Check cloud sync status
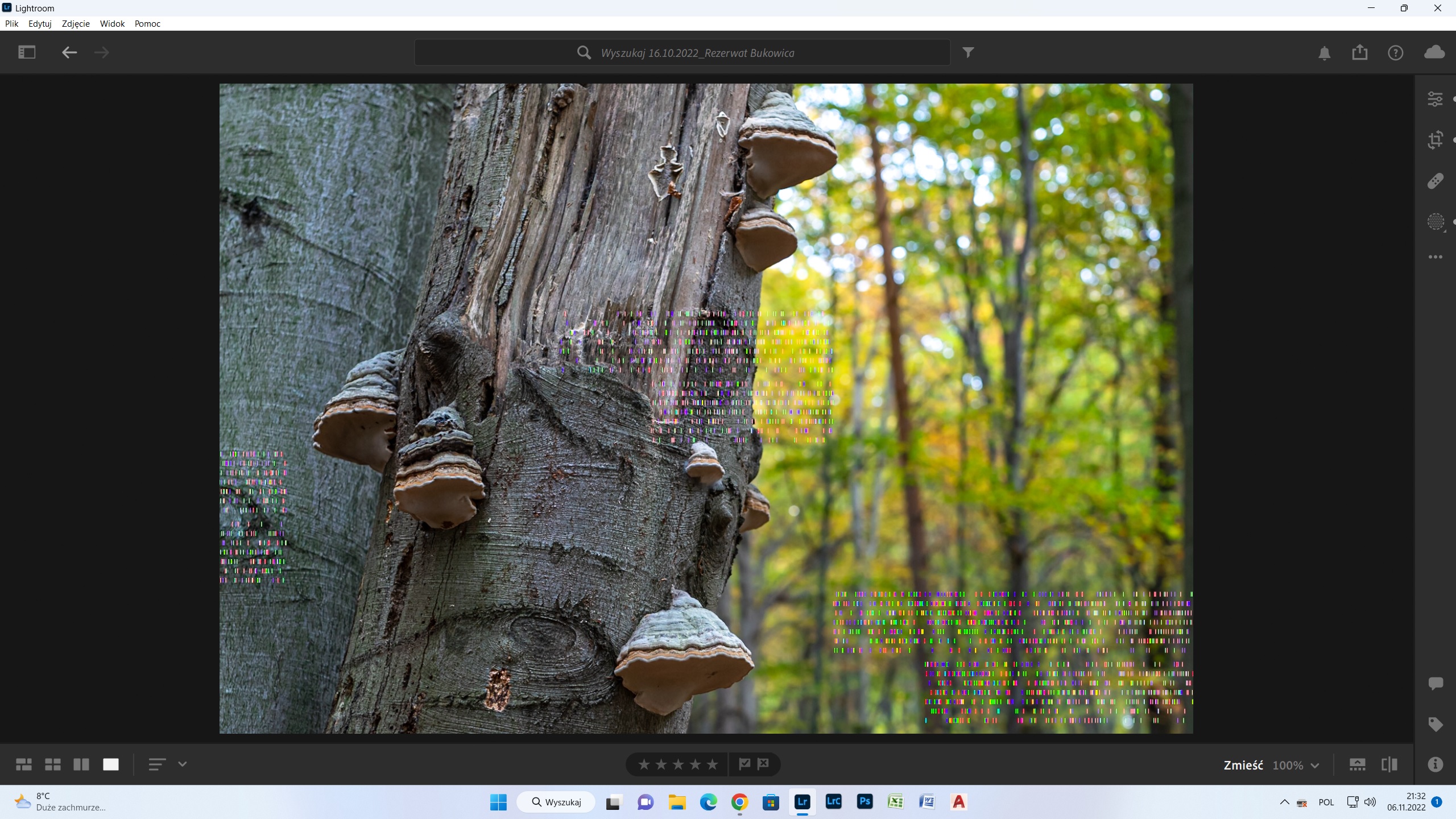 click(1434, 52)
